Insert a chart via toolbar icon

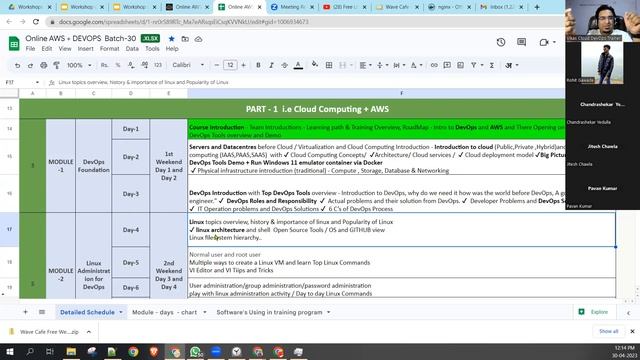point(460,65)
